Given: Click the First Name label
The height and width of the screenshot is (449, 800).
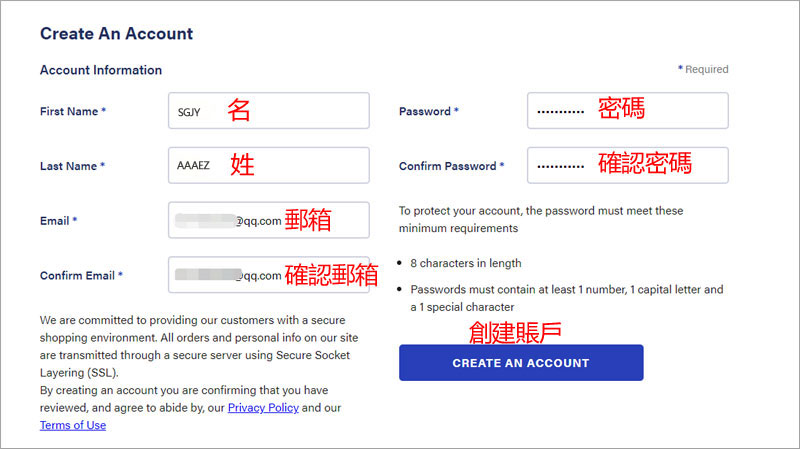Looking at the screenshot, I should click(x=72, y=112).
